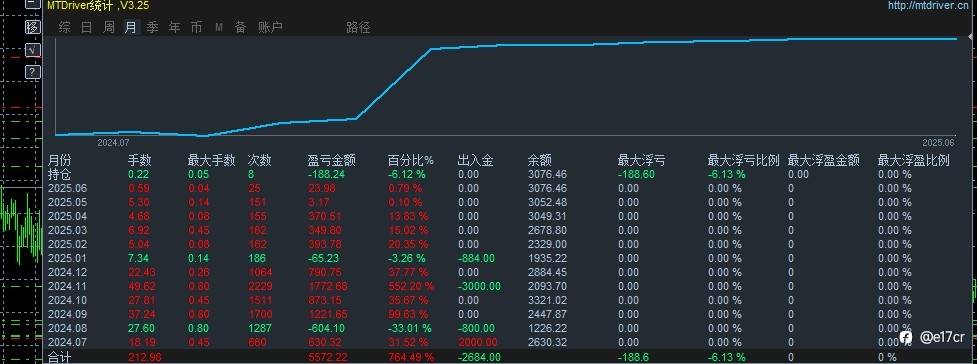
Task: Select the 持仓 row label
Action: click(59, 175)
